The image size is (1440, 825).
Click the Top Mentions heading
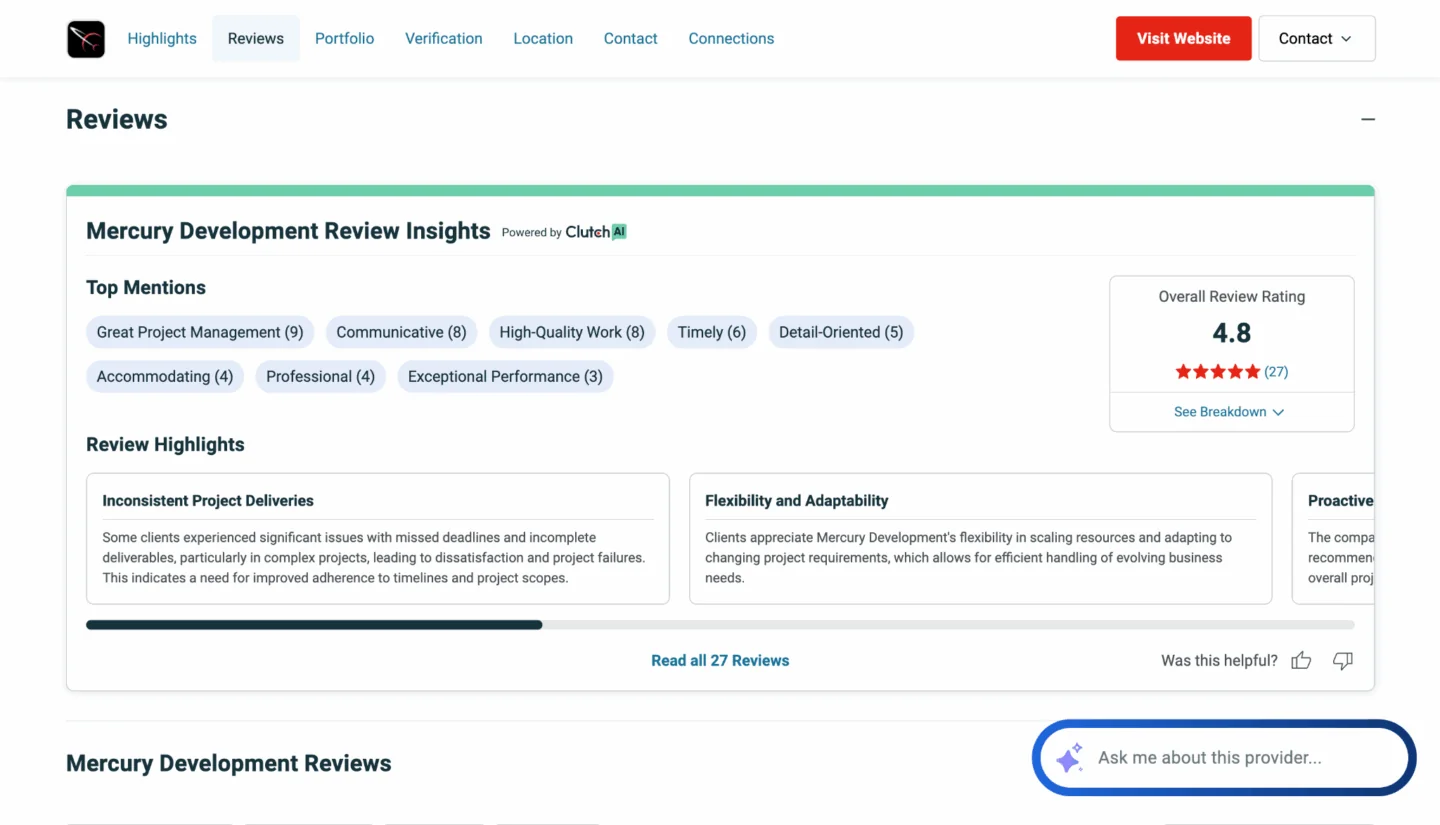146,287
